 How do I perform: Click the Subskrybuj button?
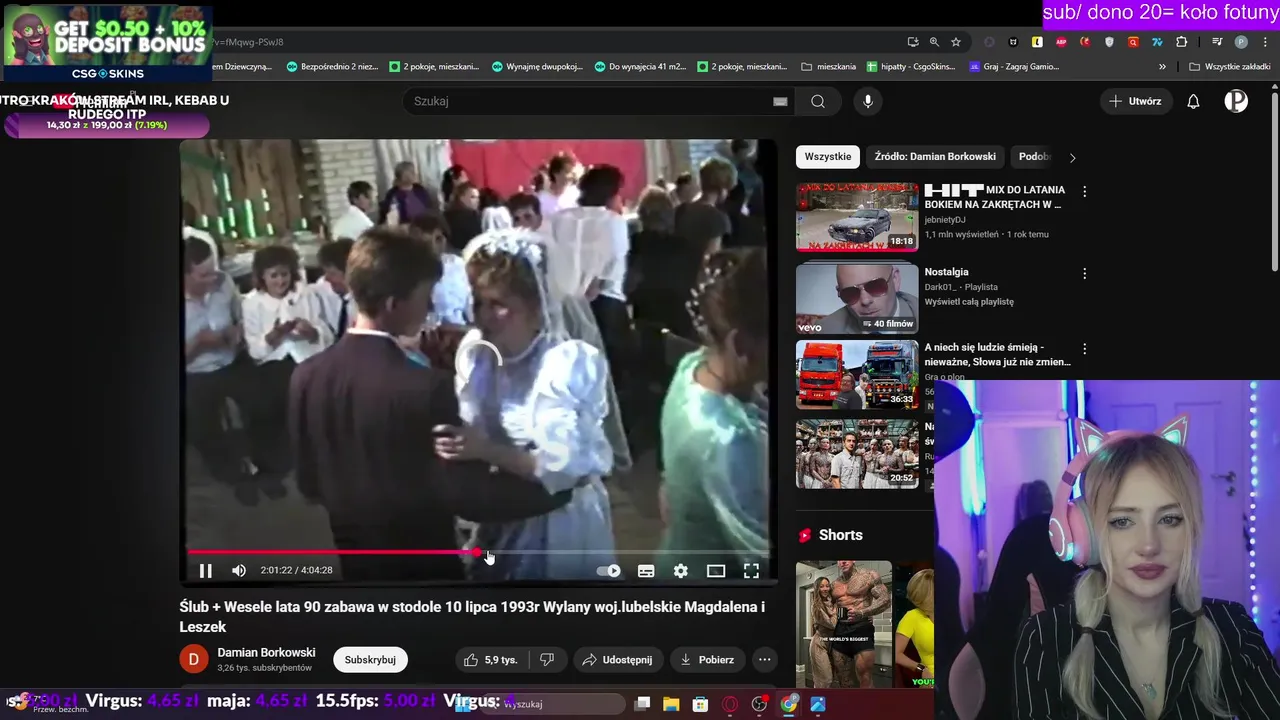[370, 660]
